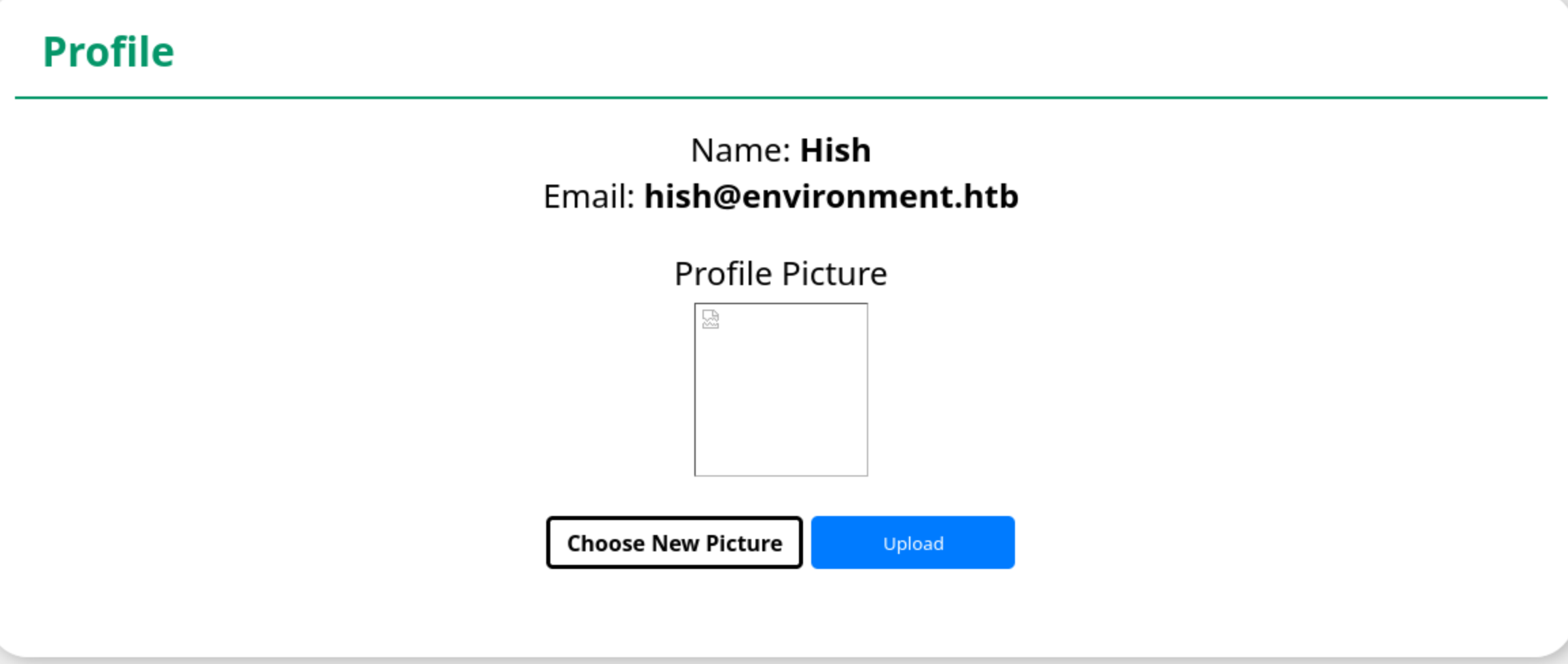The height and width of the screenshot is (664, 1568).
Task: Click the white Upload label text
Action: tap(912, 543)
